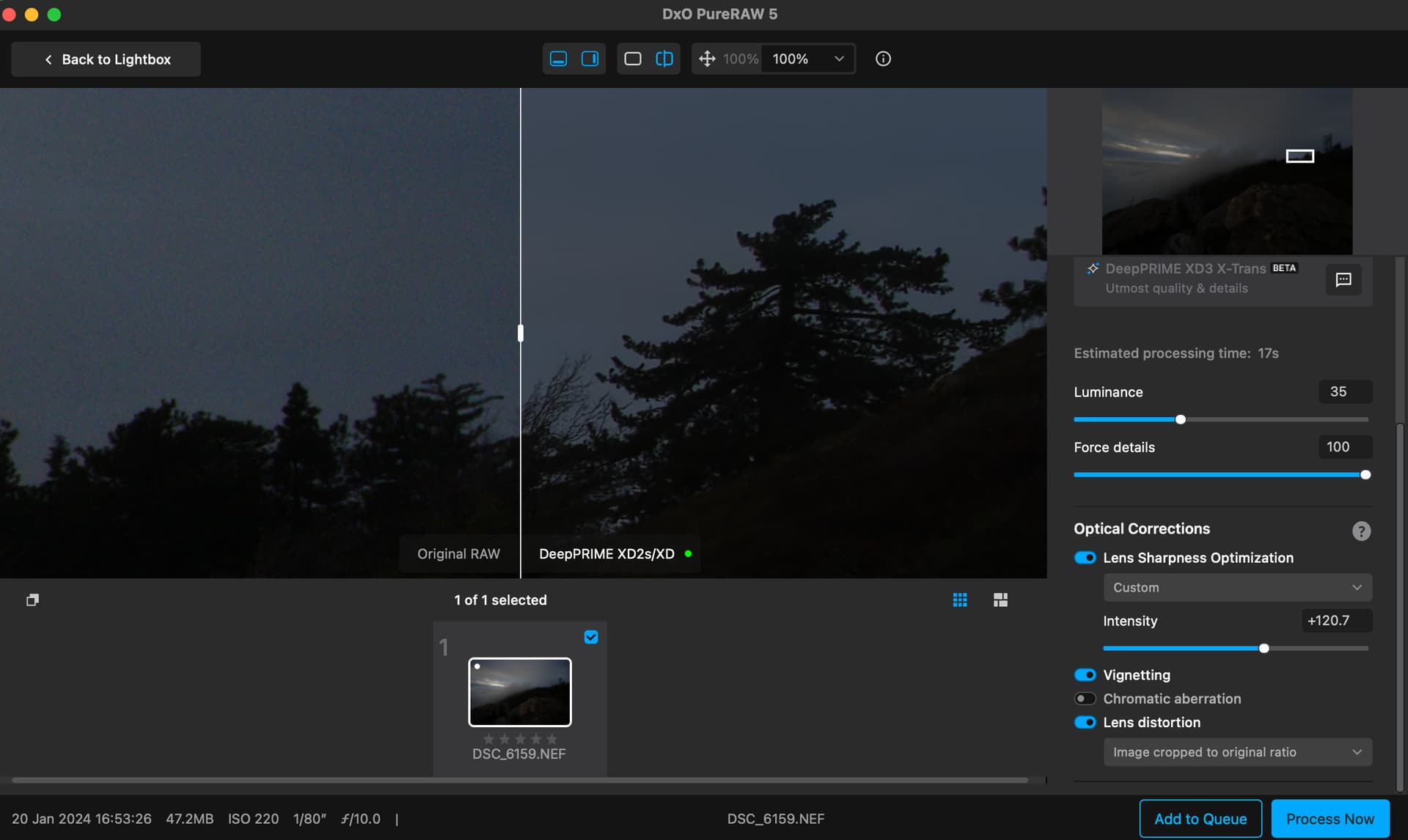The height and width of the screenshot is (840, 1408).
Task: Click the DeepPRIME XD3 sparkle icon
Action: [1093, 268]
